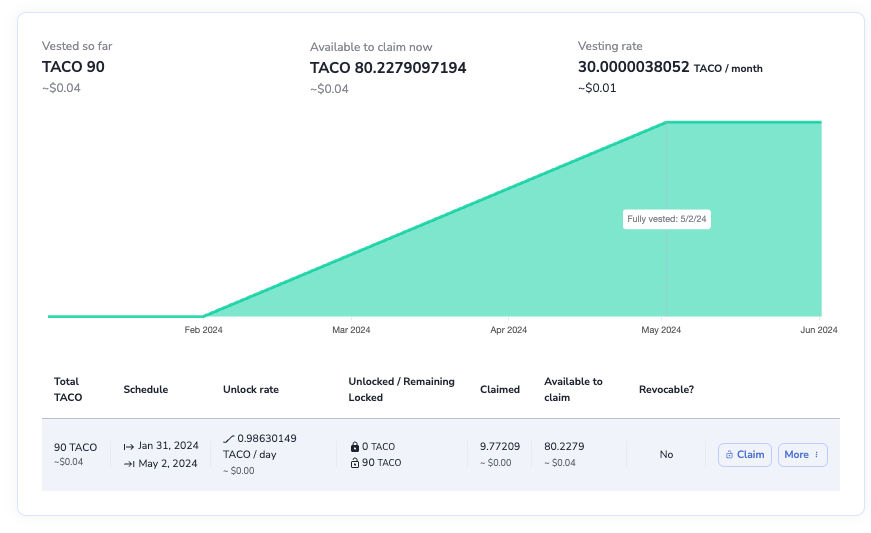Click the closed lock icon beside 0 TACO
Viewport: 871px width, 533px height.
pos(354,446)
